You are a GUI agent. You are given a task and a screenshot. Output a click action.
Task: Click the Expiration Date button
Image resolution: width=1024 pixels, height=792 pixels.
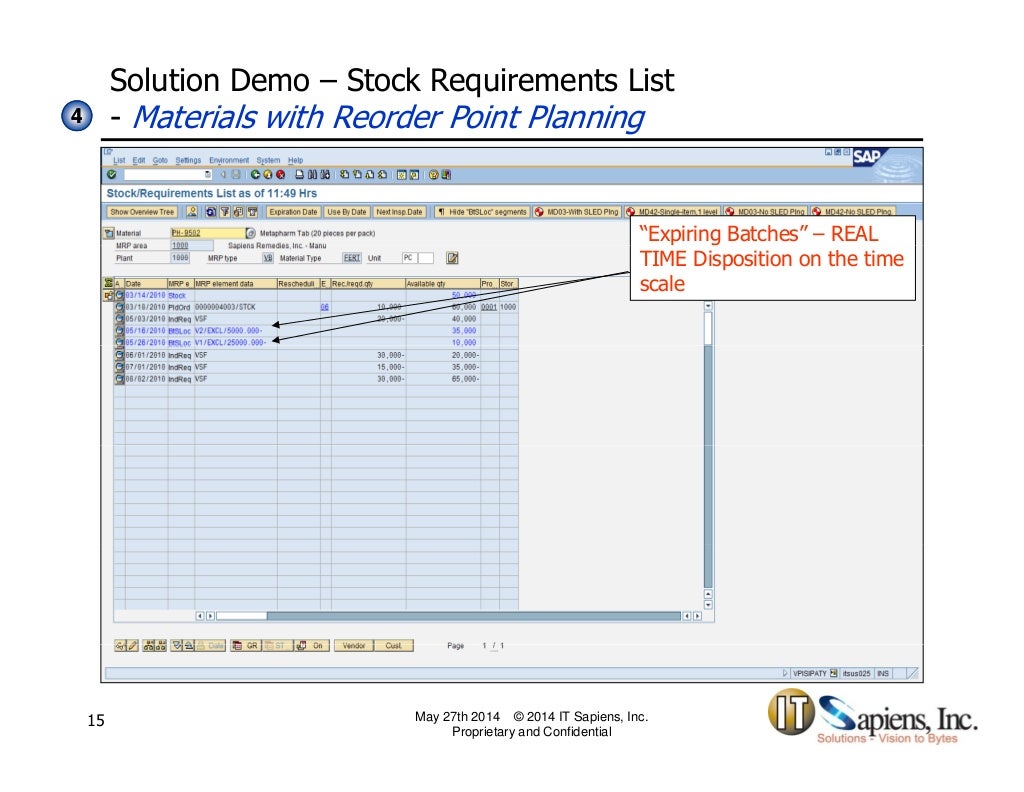click(x=293, y=212)
